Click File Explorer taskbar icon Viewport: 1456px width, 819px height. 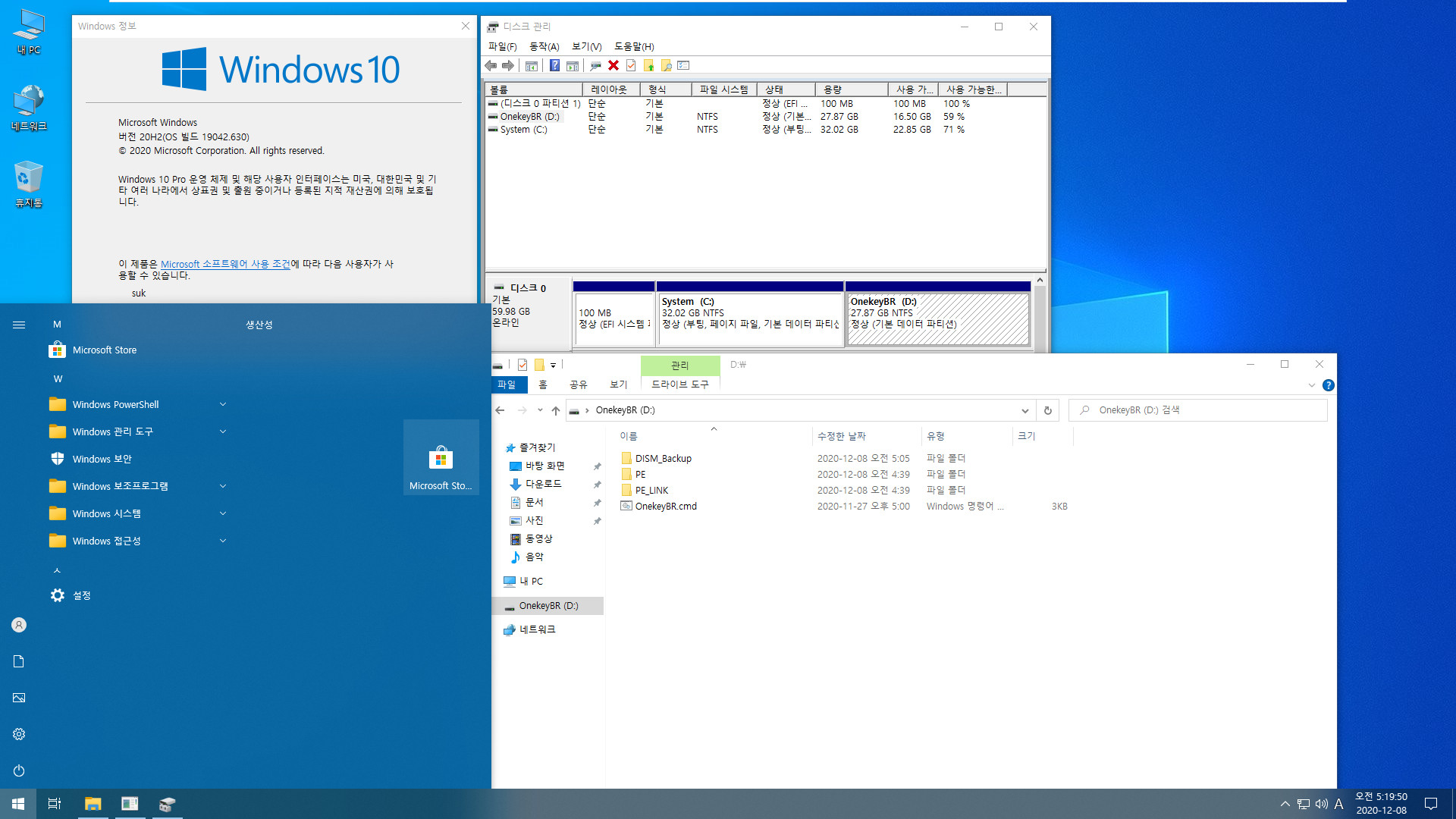(x=93, y=804)
